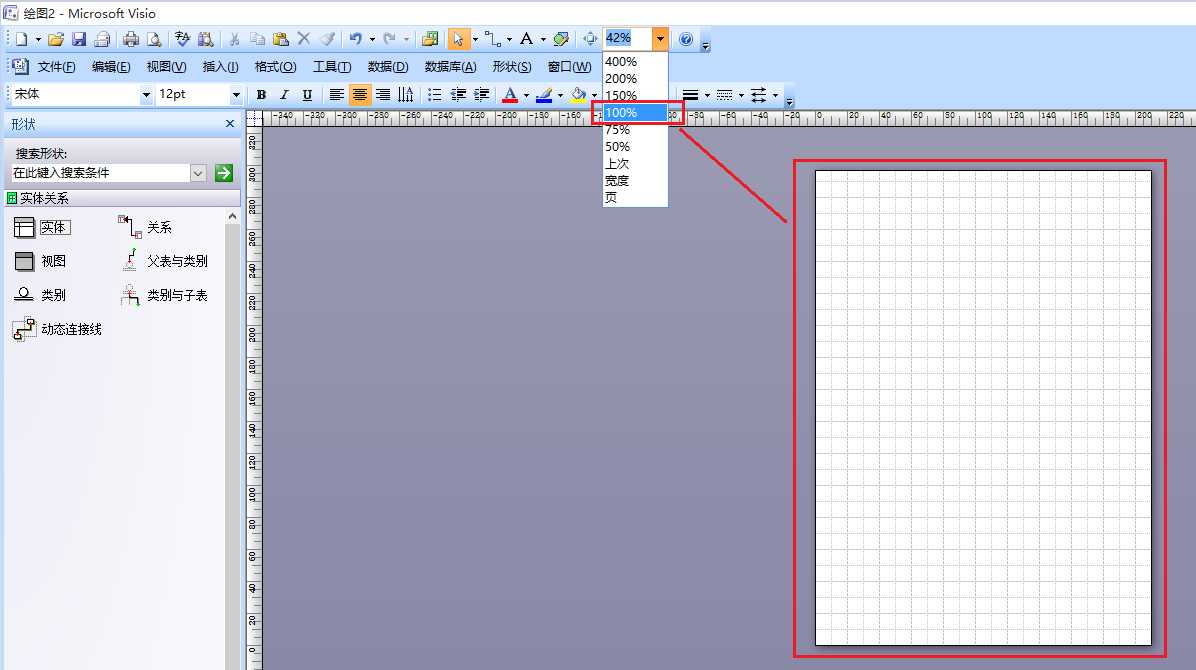Select the Pointer tool

pos(458,38)
